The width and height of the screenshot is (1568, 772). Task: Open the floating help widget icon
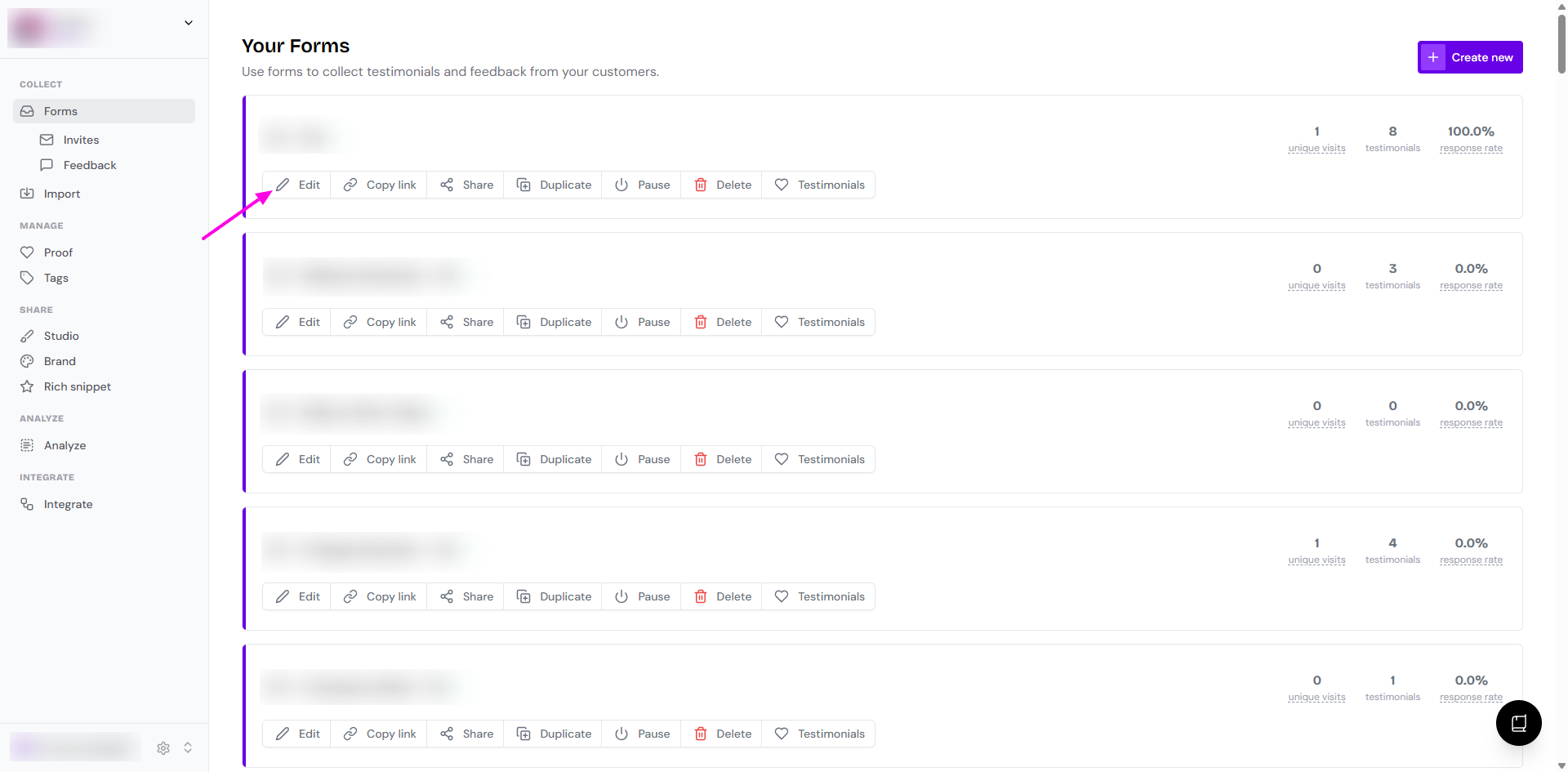(x=1518, y=723)
